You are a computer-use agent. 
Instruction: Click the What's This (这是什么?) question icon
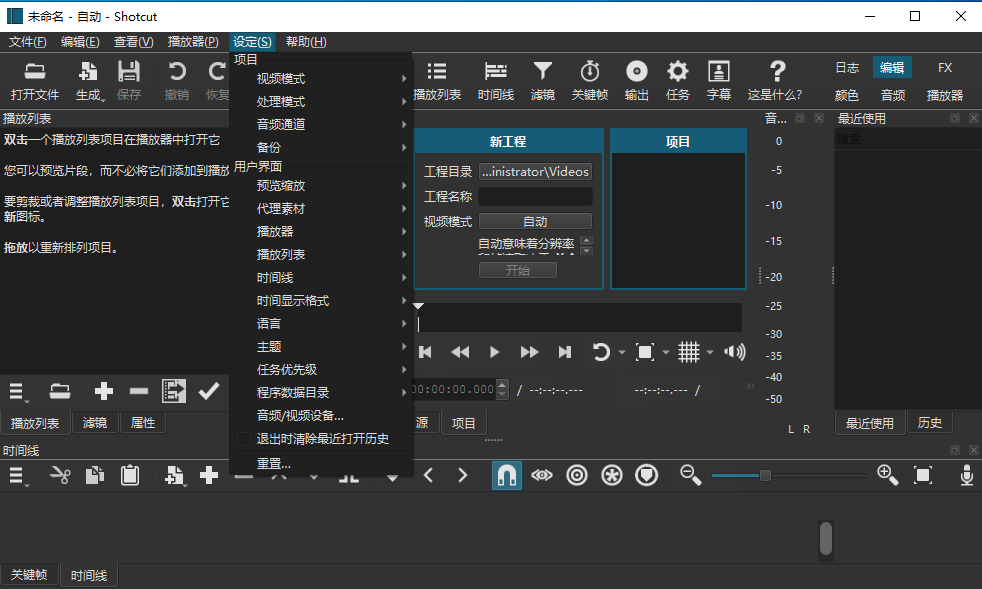[775, 80]
